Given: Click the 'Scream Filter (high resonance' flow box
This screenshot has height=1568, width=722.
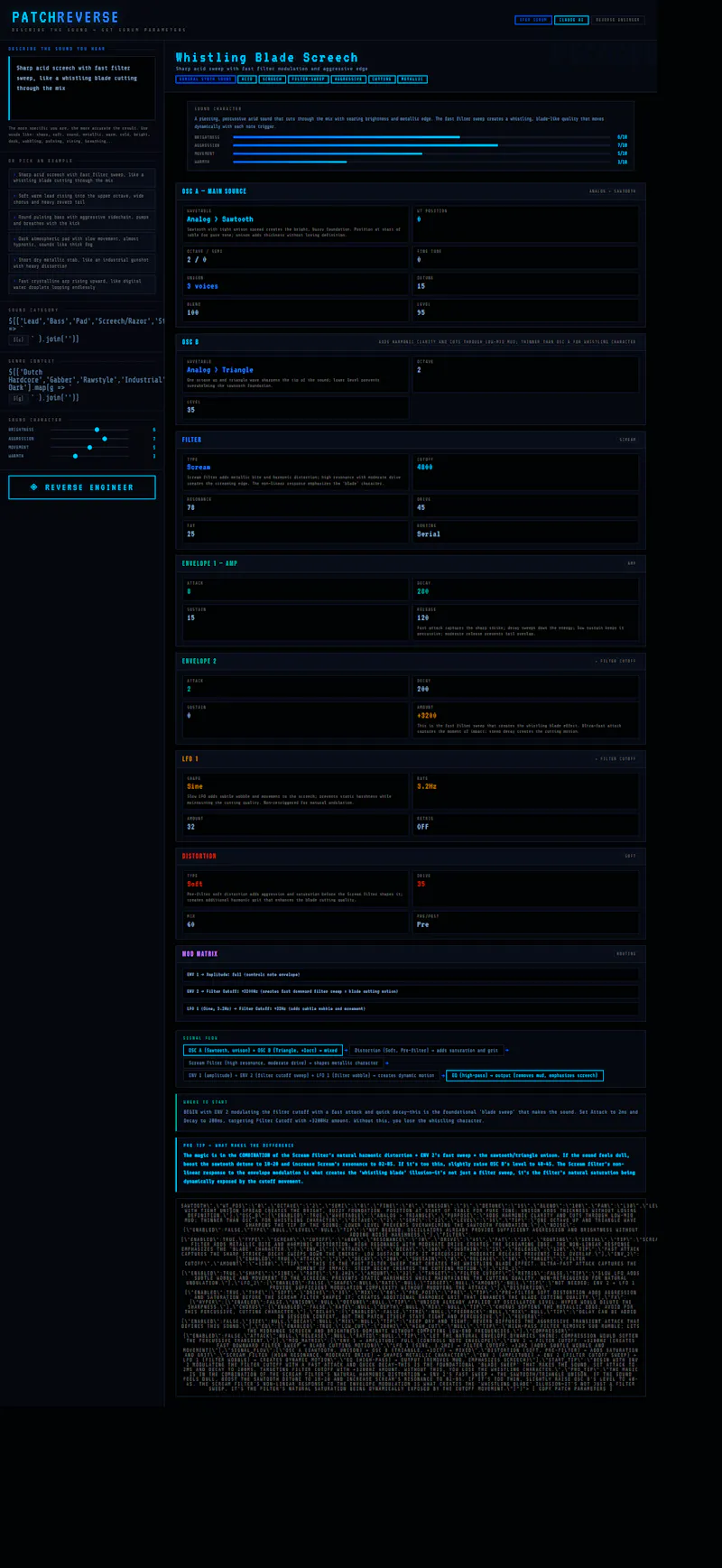Looking at the screenshot, I should (x=283, y=1063).
